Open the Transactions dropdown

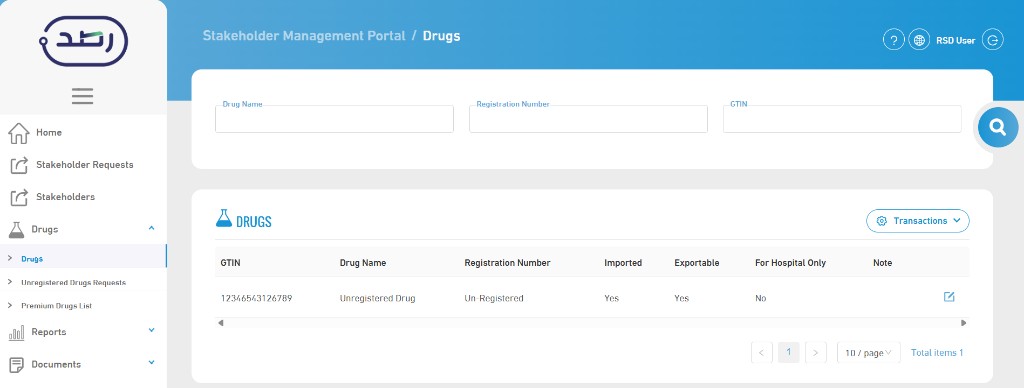[918, 221]
